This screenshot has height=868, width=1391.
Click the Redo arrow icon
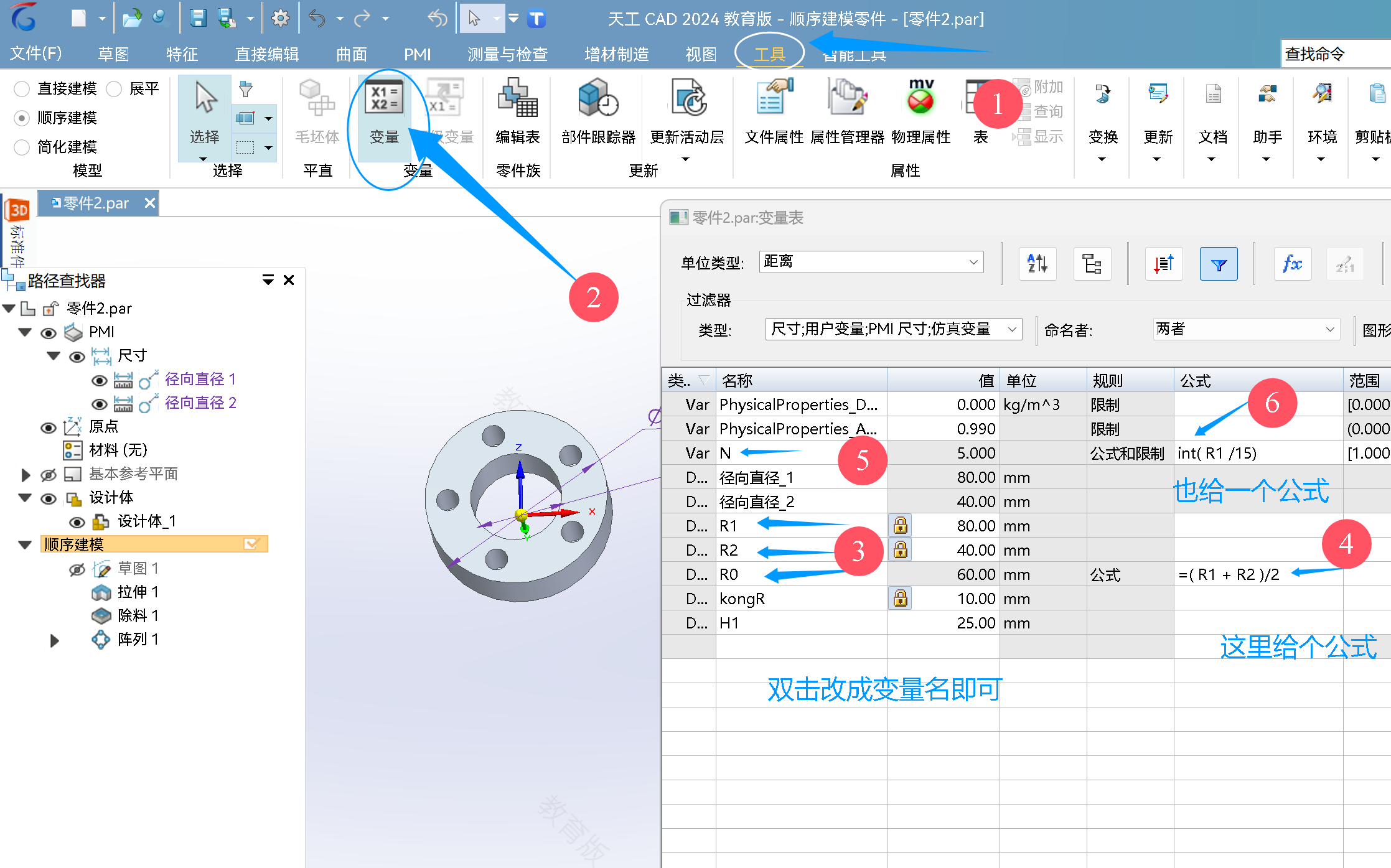click(362, 19)
